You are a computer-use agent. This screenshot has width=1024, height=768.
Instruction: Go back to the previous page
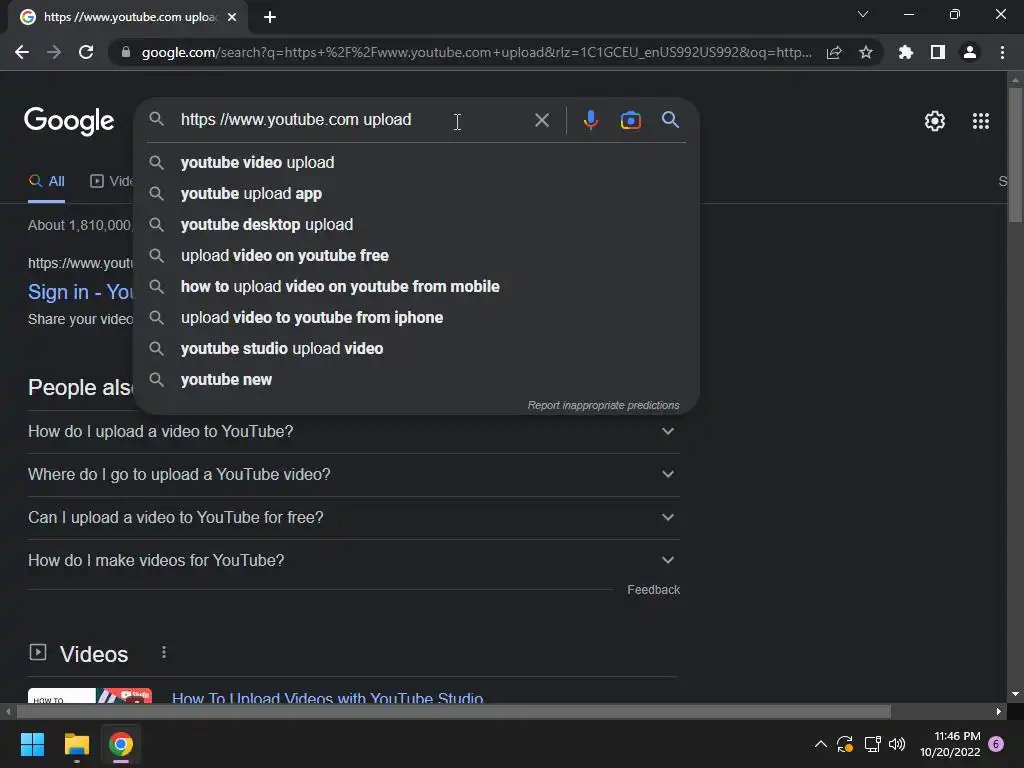point(22,52)
